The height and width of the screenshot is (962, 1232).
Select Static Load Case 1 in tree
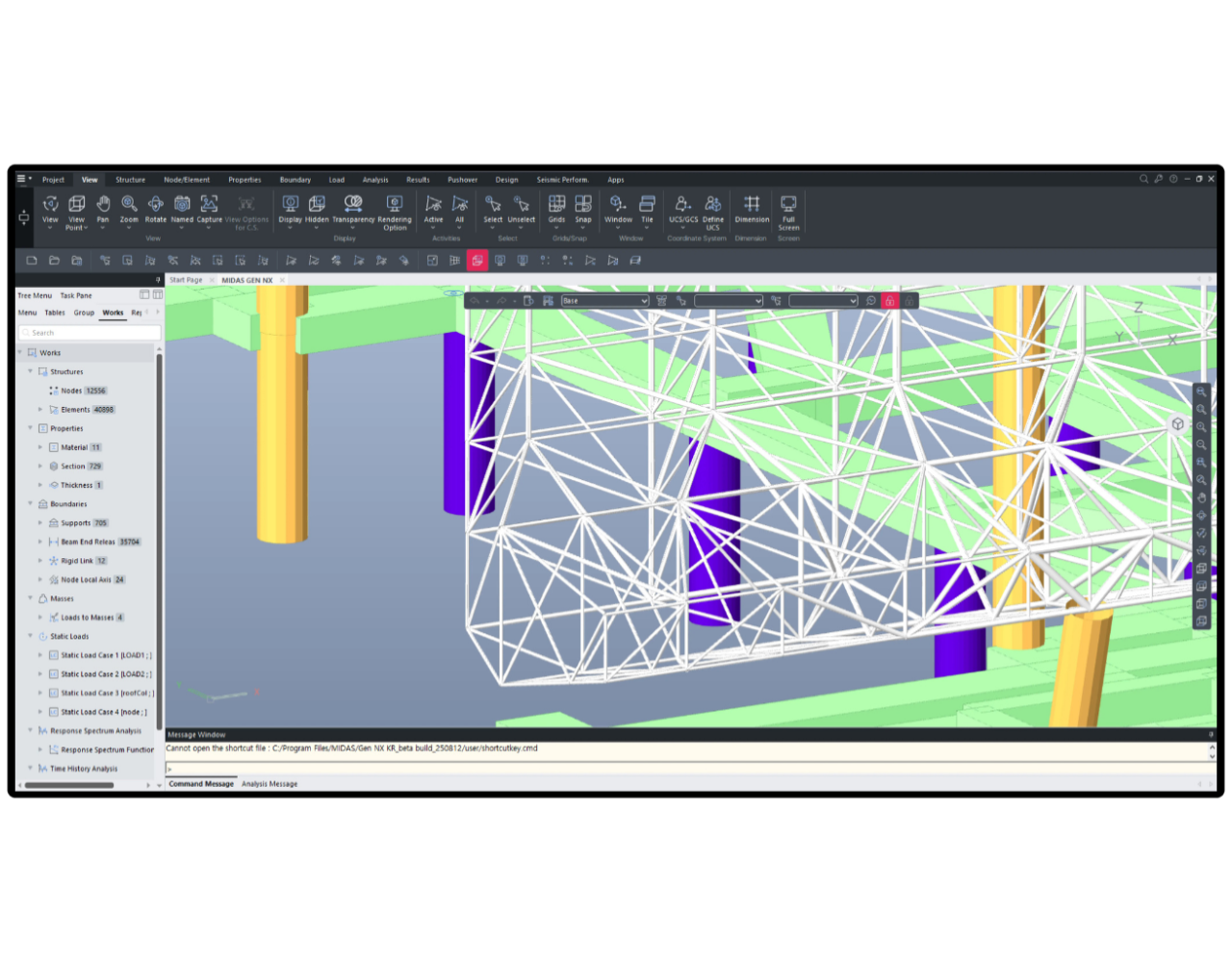click(105, 655)
